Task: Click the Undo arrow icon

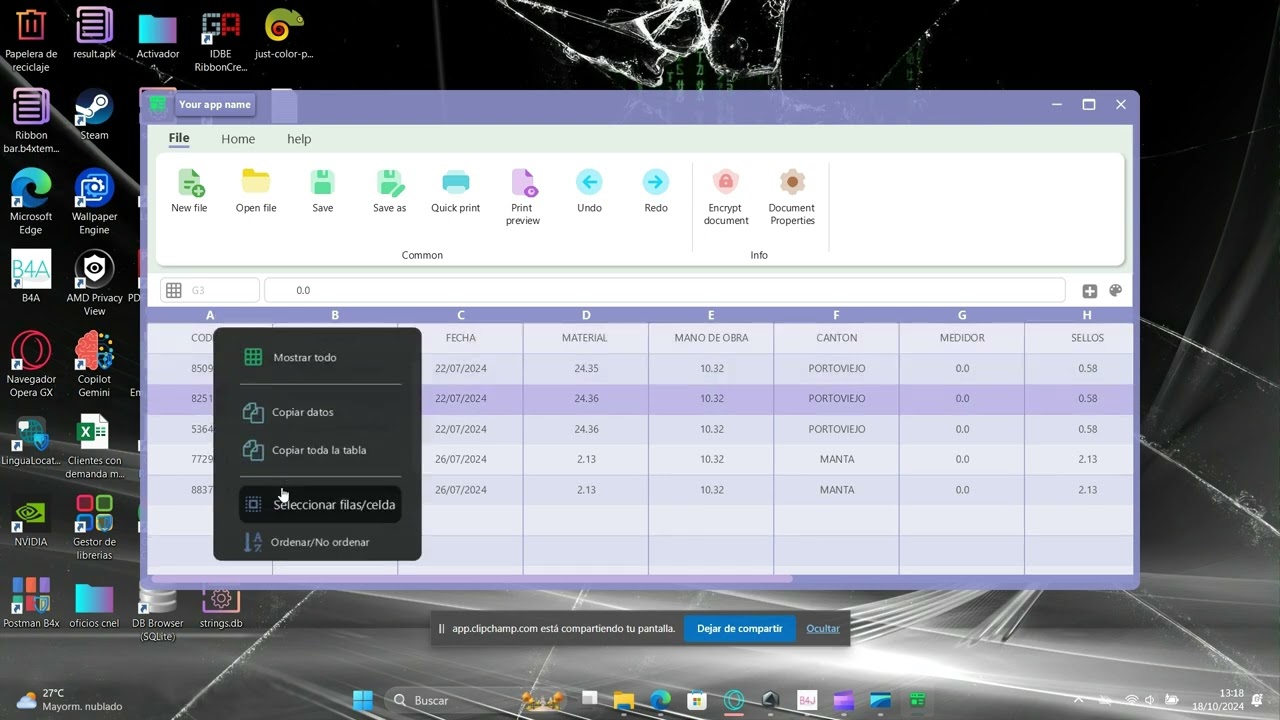Action: tap(589, 182)
